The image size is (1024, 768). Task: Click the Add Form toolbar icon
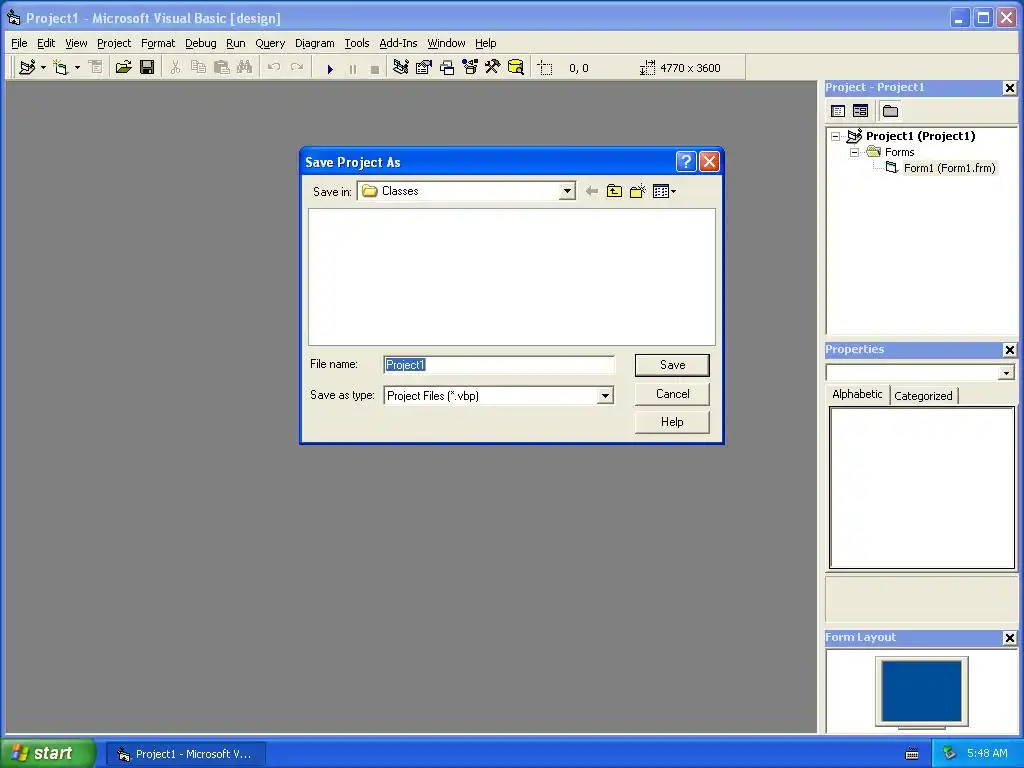[61, 67]
